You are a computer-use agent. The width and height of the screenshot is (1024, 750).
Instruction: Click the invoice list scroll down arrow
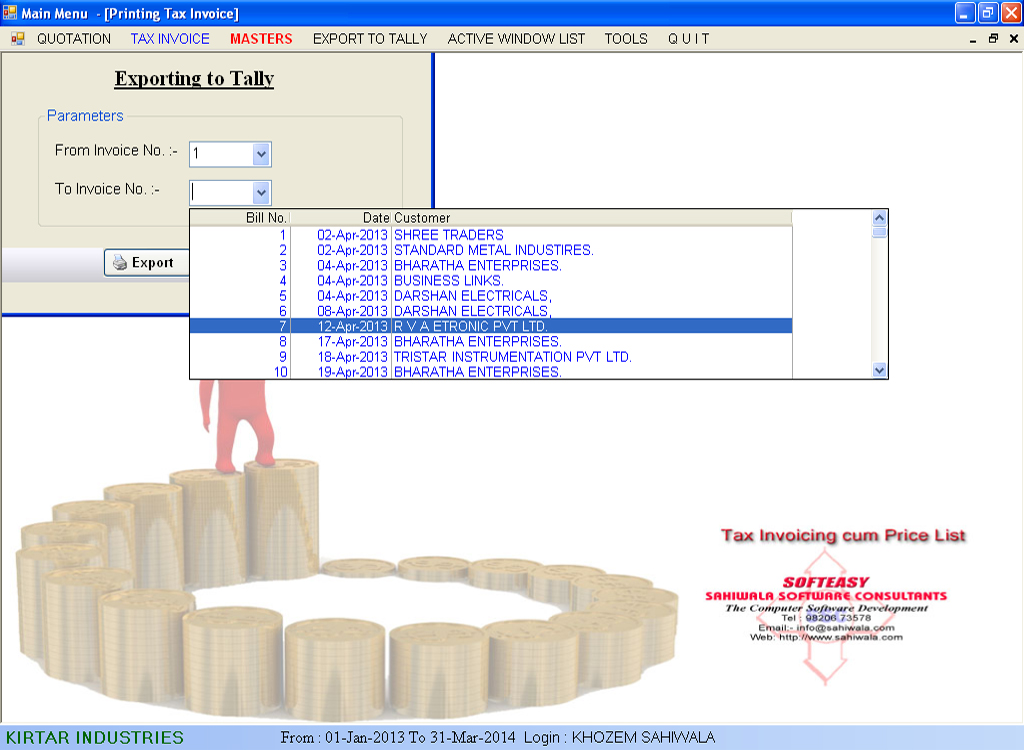(x=879, y=370)
